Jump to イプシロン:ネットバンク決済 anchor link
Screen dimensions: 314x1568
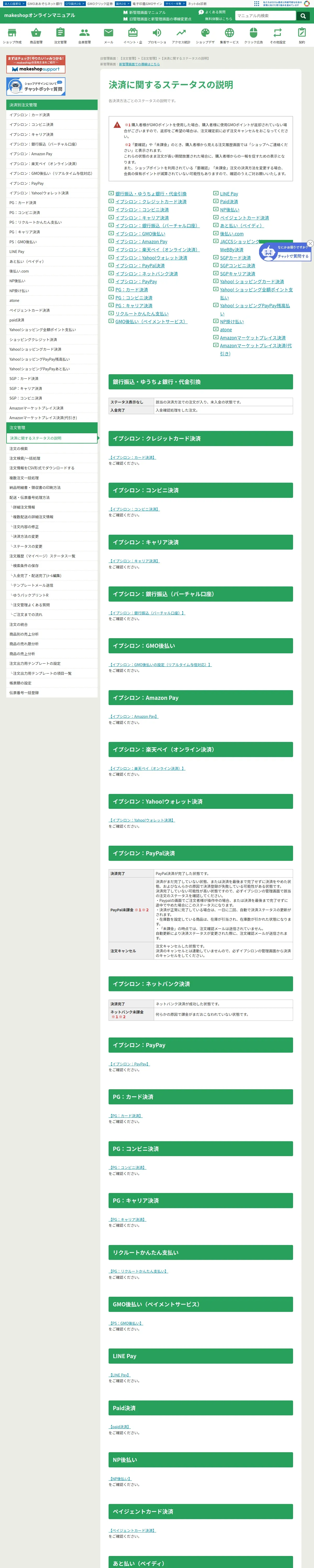tap(147, 273)
